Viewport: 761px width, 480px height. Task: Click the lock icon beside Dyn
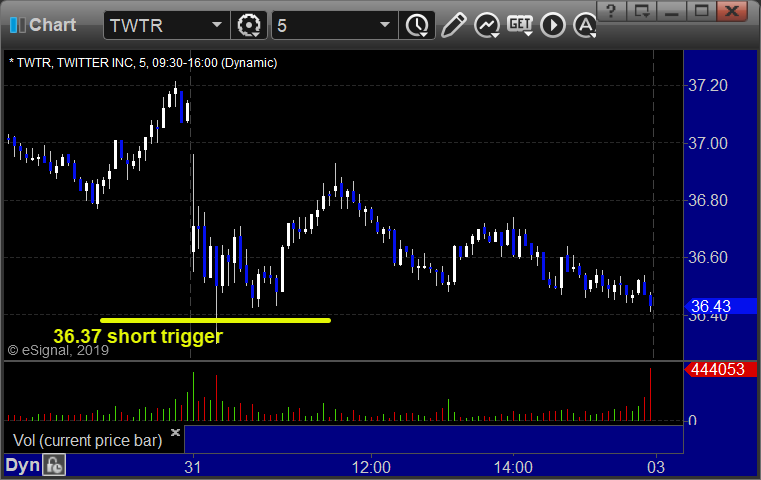coord(54,465)
